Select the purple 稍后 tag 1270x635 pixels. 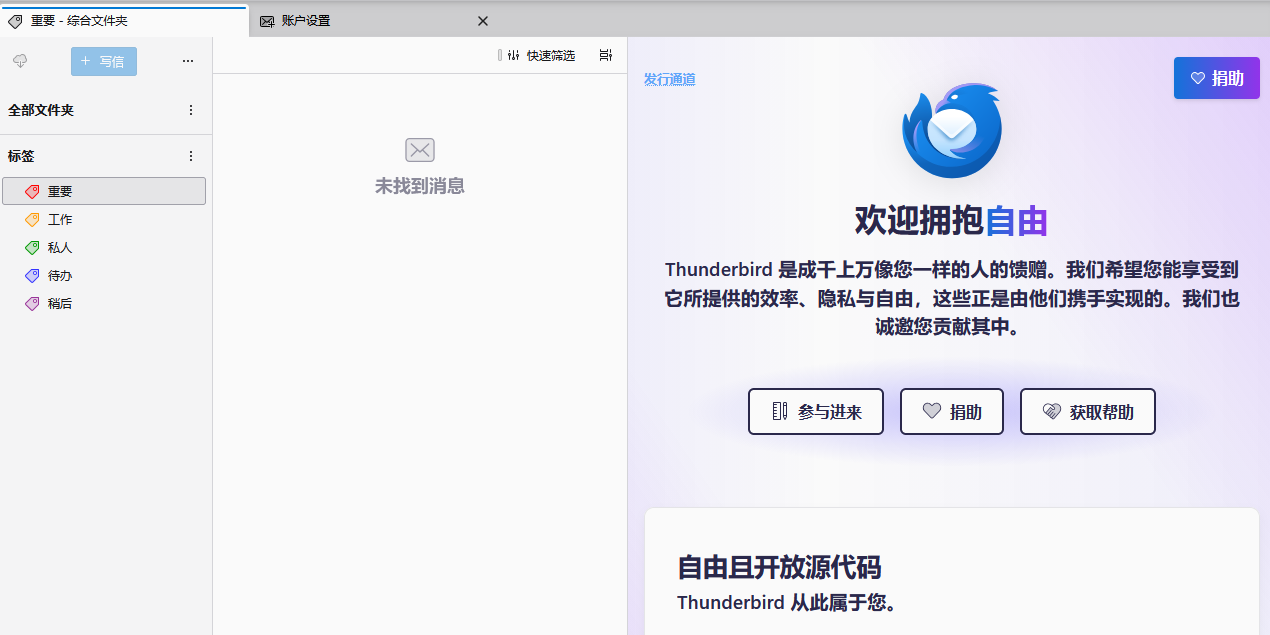point(60,303)
